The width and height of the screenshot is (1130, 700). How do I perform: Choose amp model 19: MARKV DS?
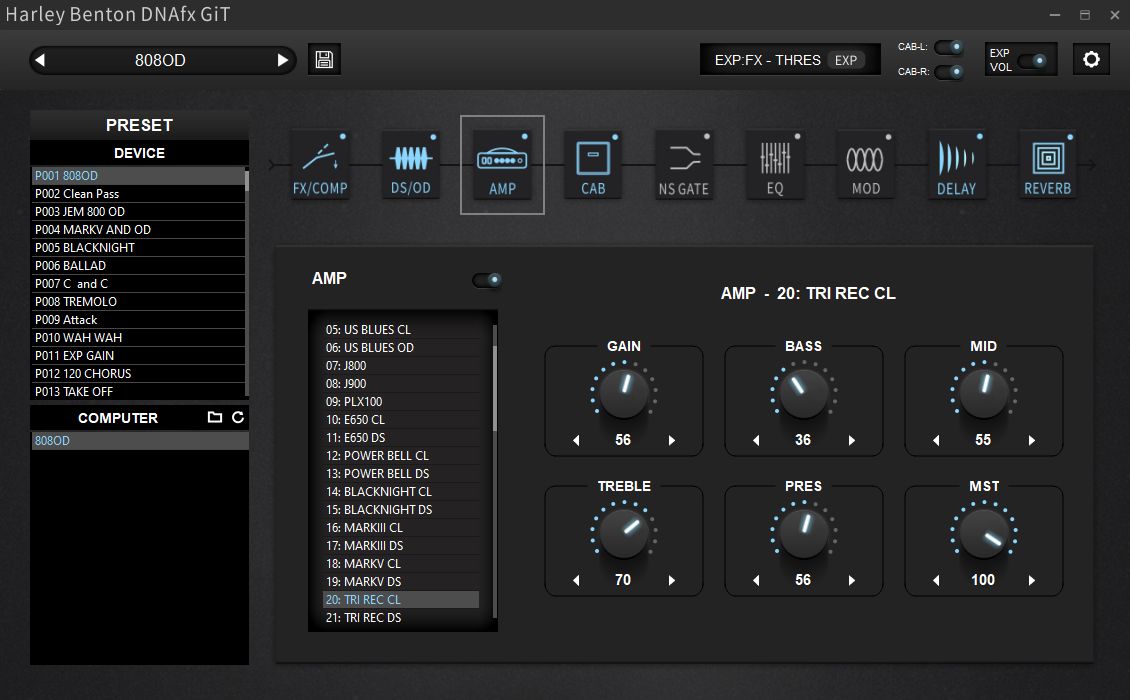pos(401,582)
